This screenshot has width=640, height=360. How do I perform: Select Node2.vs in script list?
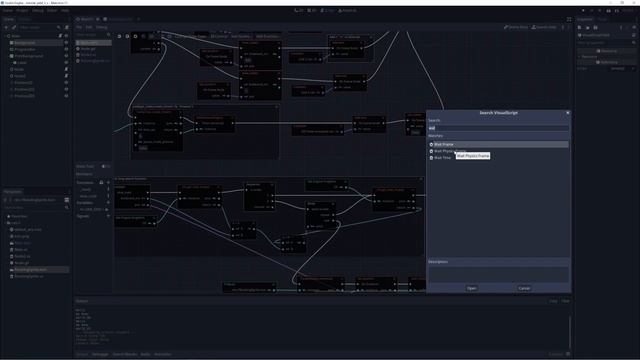(x=88, y=55)
